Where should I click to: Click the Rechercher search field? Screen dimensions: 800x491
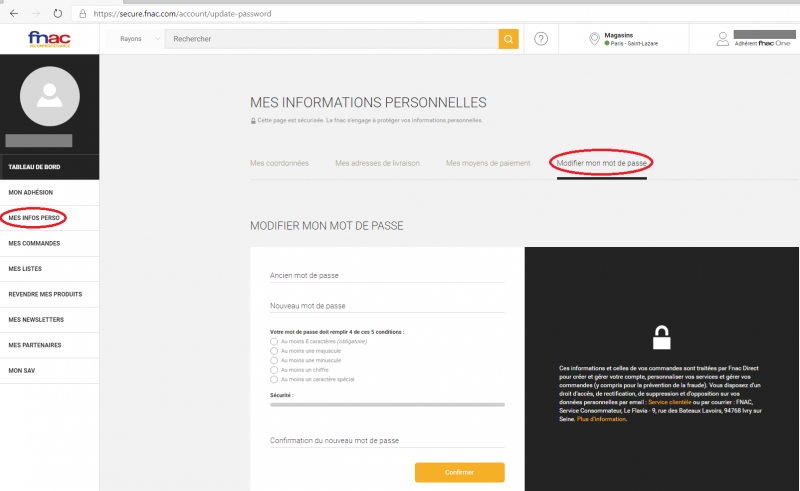click(331, 39)
